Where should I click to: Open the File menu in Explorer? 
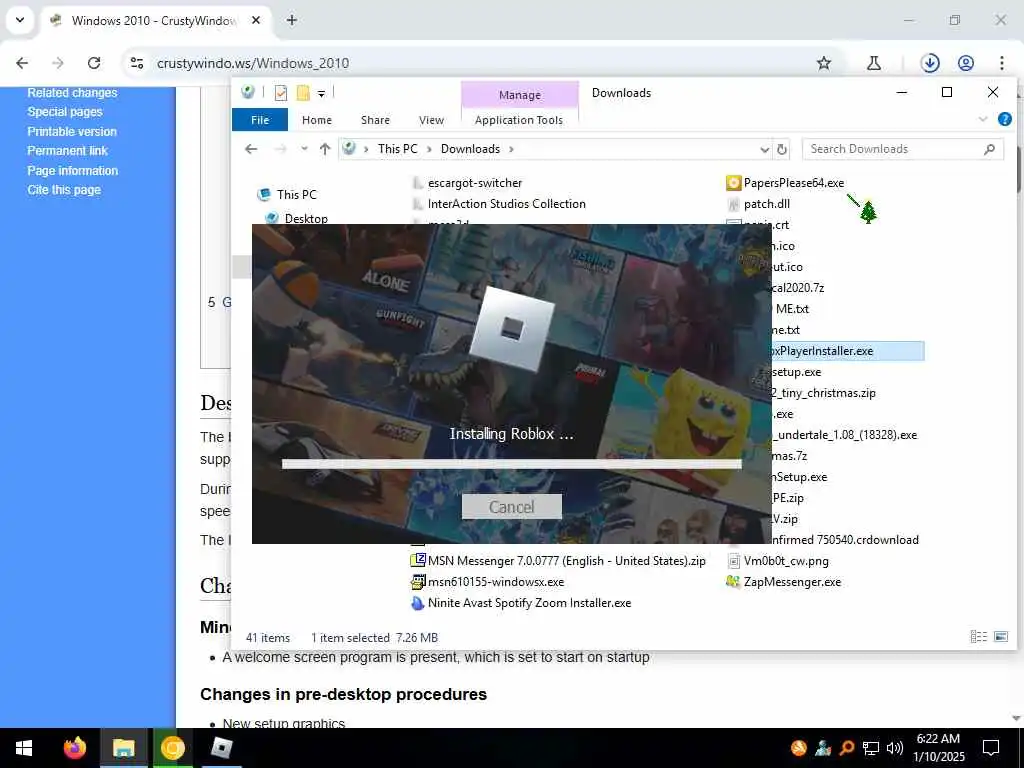pos(260,120)
